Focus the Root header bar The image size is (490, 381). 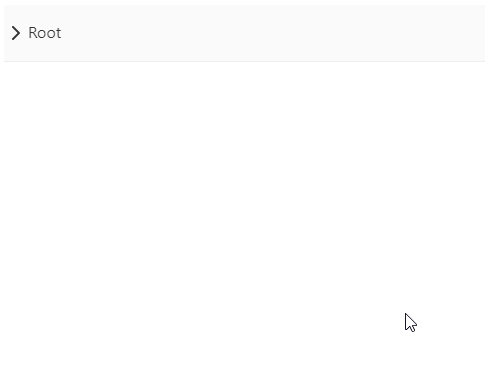(244, 33)
